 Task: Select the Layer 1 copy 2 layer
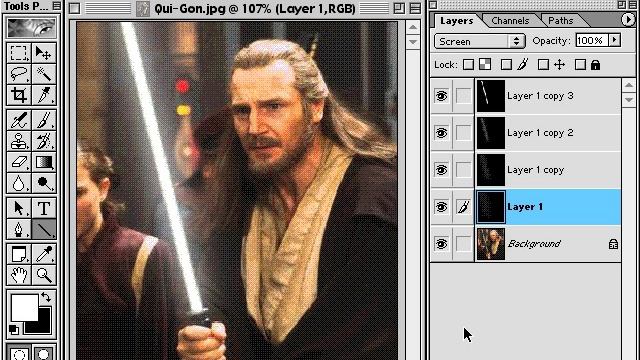tap(548, 133)
